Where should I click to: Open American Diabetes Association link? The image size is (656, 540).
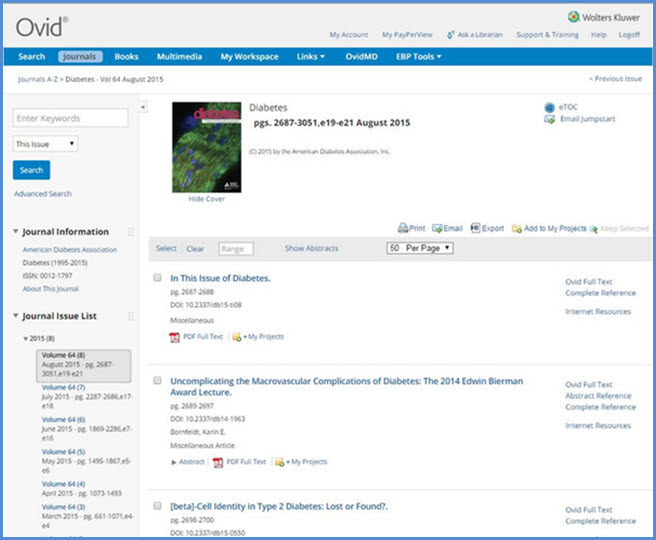[x=69, y=250]
